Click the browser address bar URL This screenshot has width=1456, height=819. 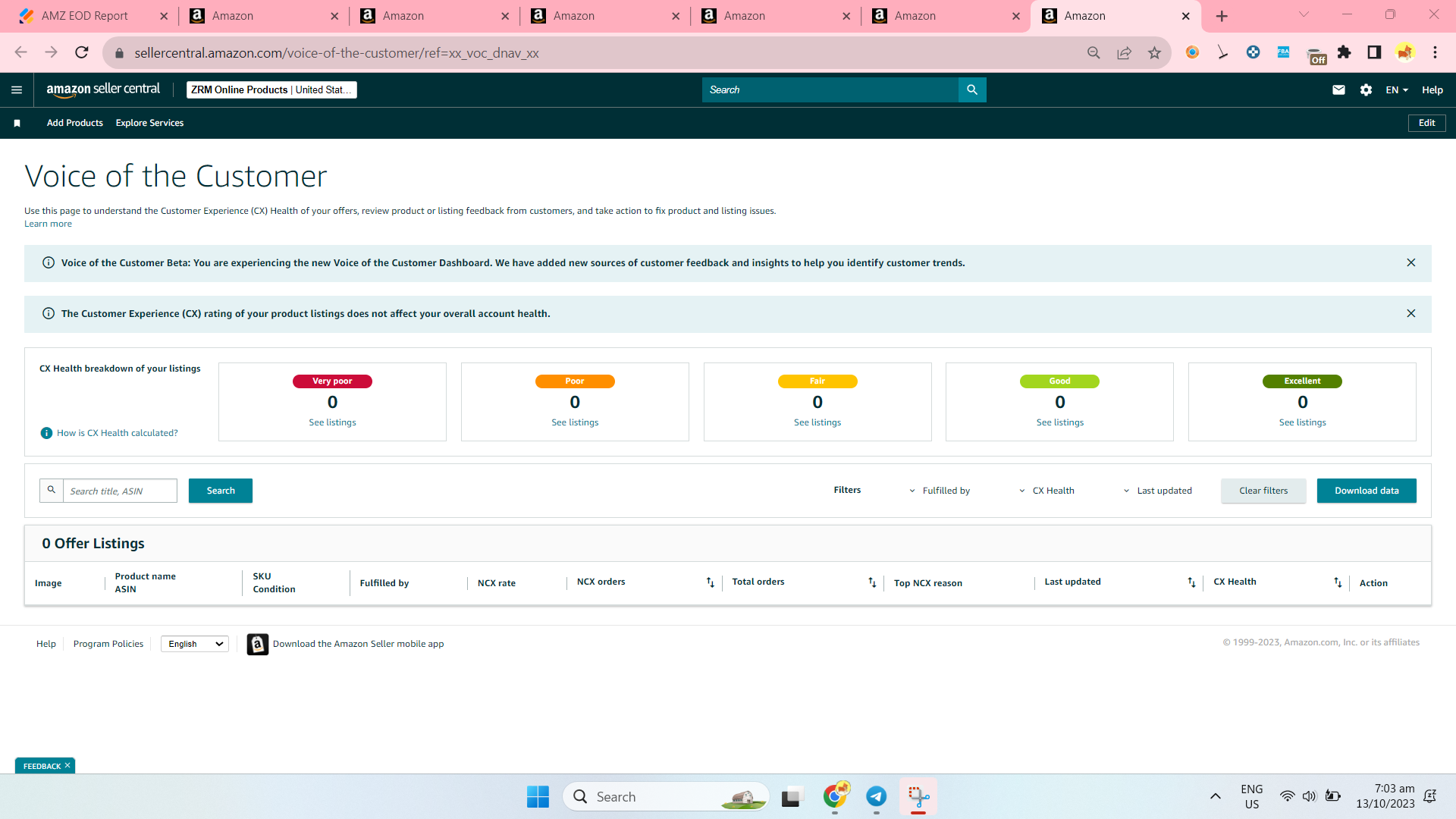tap(337, 53)
